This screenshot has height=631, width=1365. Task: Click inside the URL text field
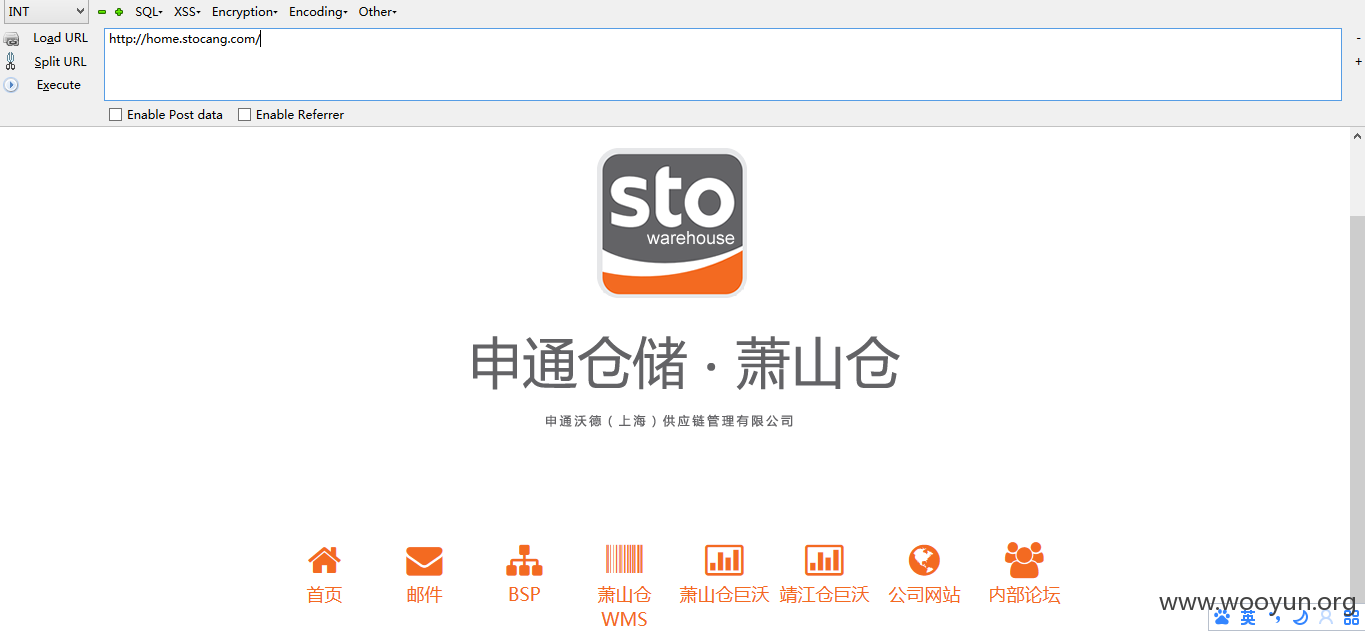[x=722, y=64]
